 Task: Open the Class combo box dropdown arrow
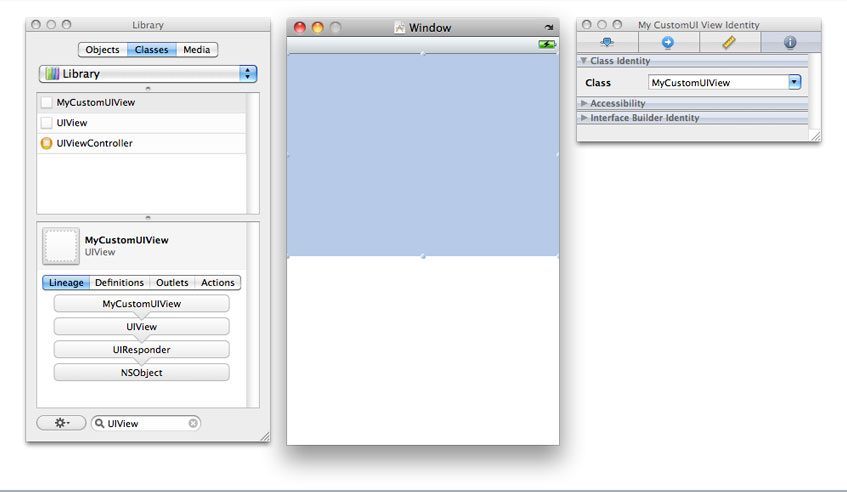(795, 83)
